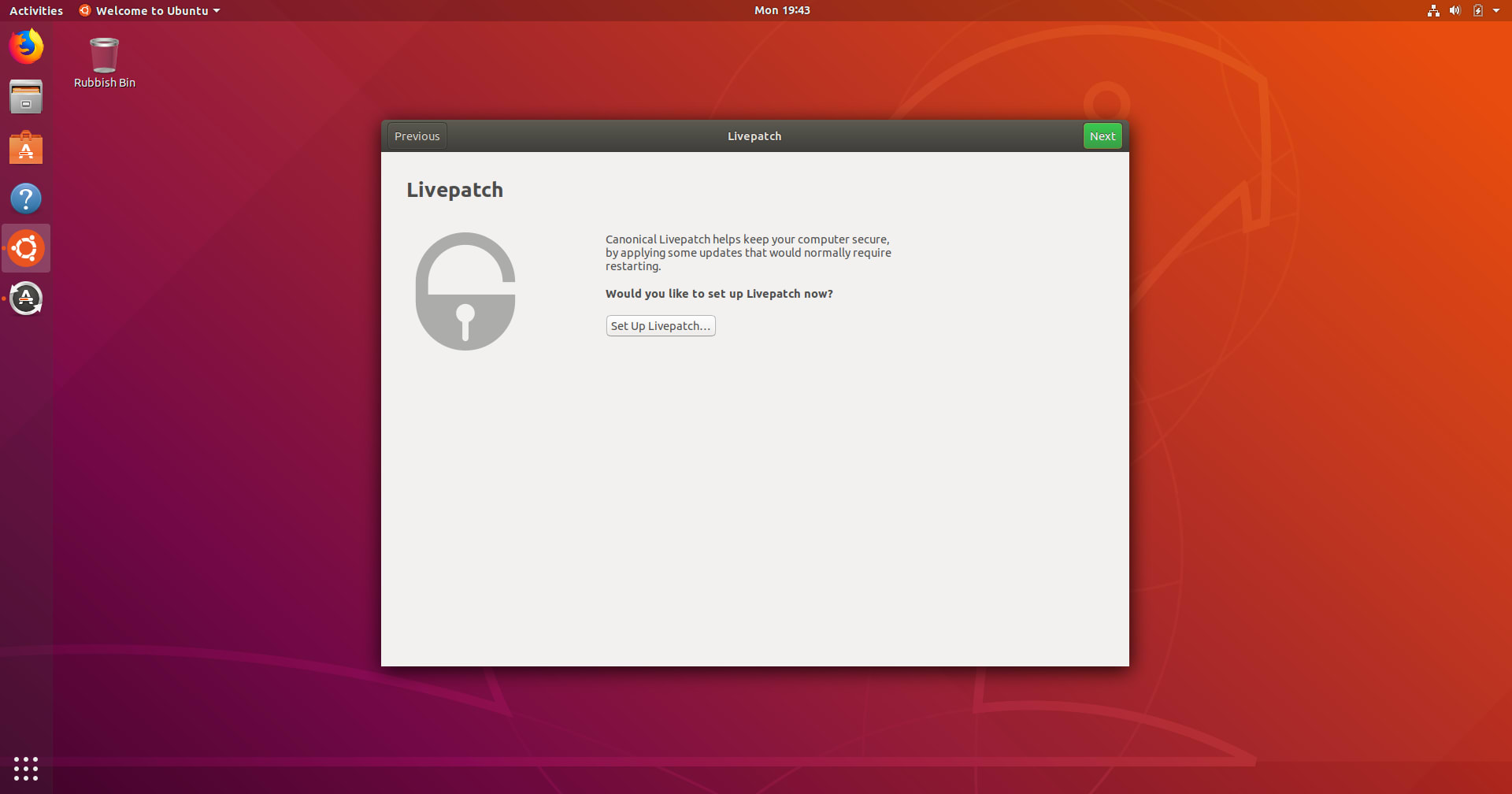Open the Rubbish Bin desktop icon
The image size is (1512, 794).
tap(104, 63)
